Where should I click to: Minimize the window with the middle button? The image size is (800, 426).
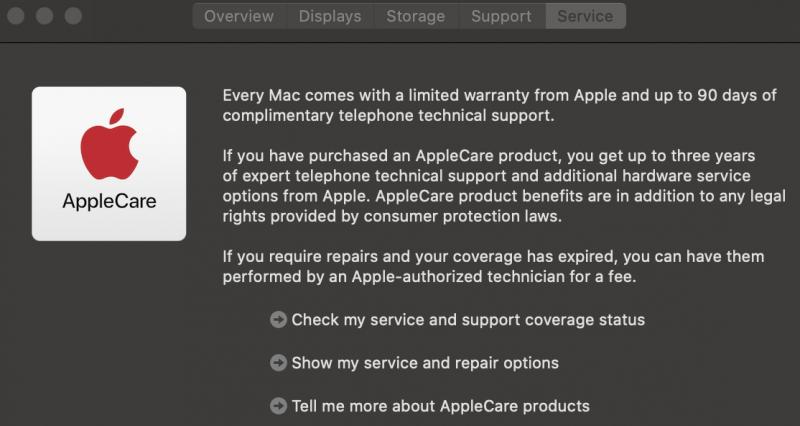[x=45, y=16]
